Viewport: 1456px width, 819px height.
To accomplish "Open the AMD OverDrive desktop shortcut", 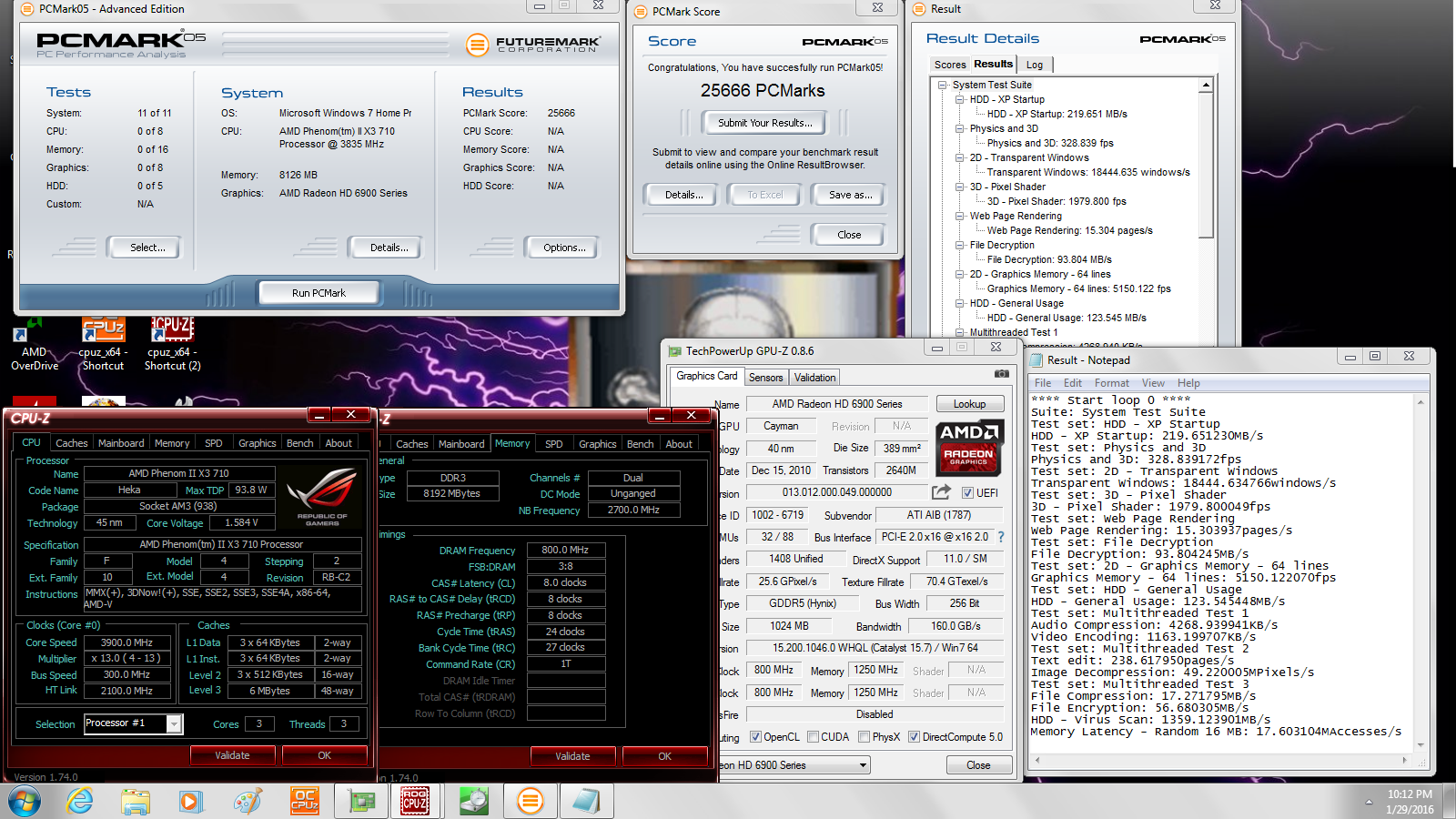I will pyautogui.click(x=34, y=344).
